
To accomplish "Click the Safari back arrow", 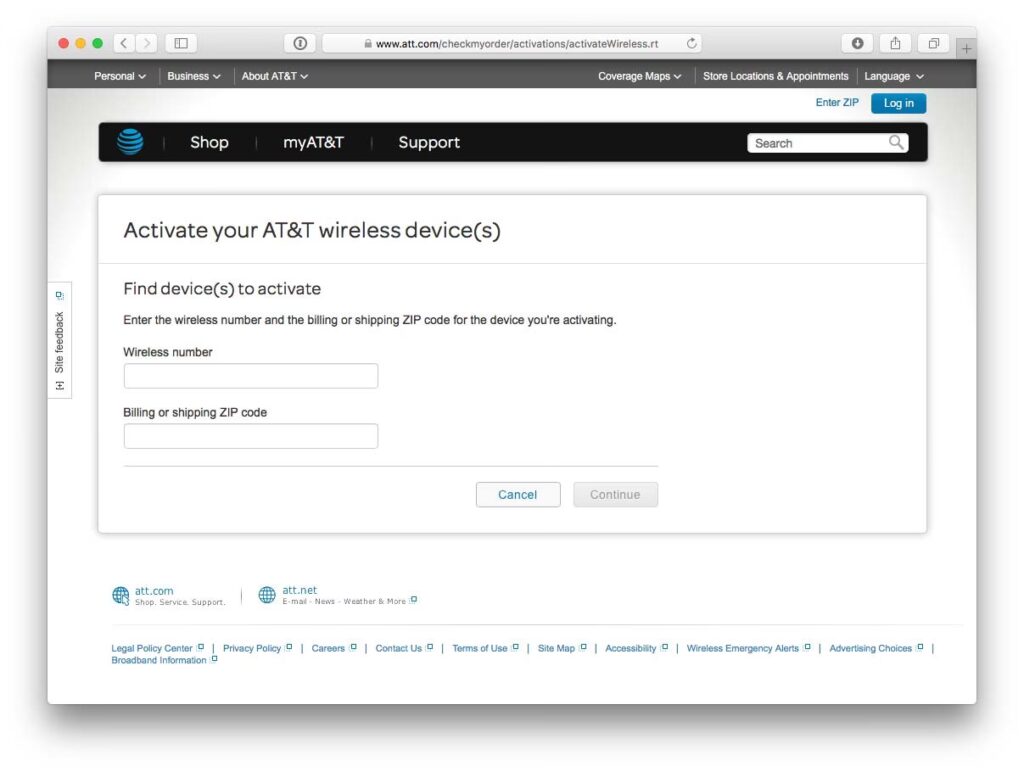I will pyautogui.click(x=125, y=43).
